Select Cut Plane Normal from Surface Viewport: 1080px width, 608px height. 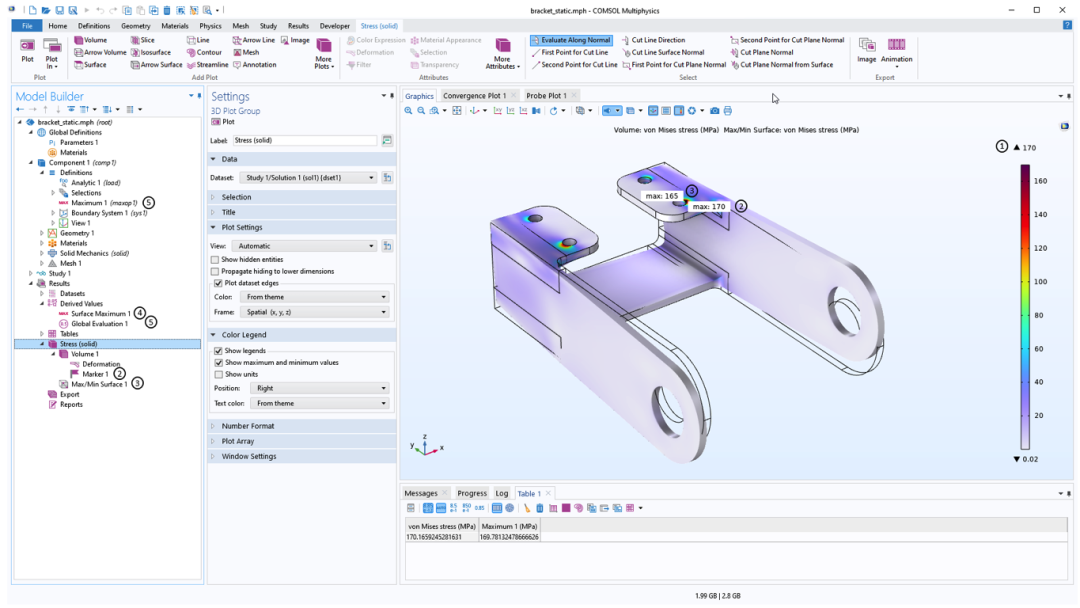pyautogui.click(x=782, y=65)
